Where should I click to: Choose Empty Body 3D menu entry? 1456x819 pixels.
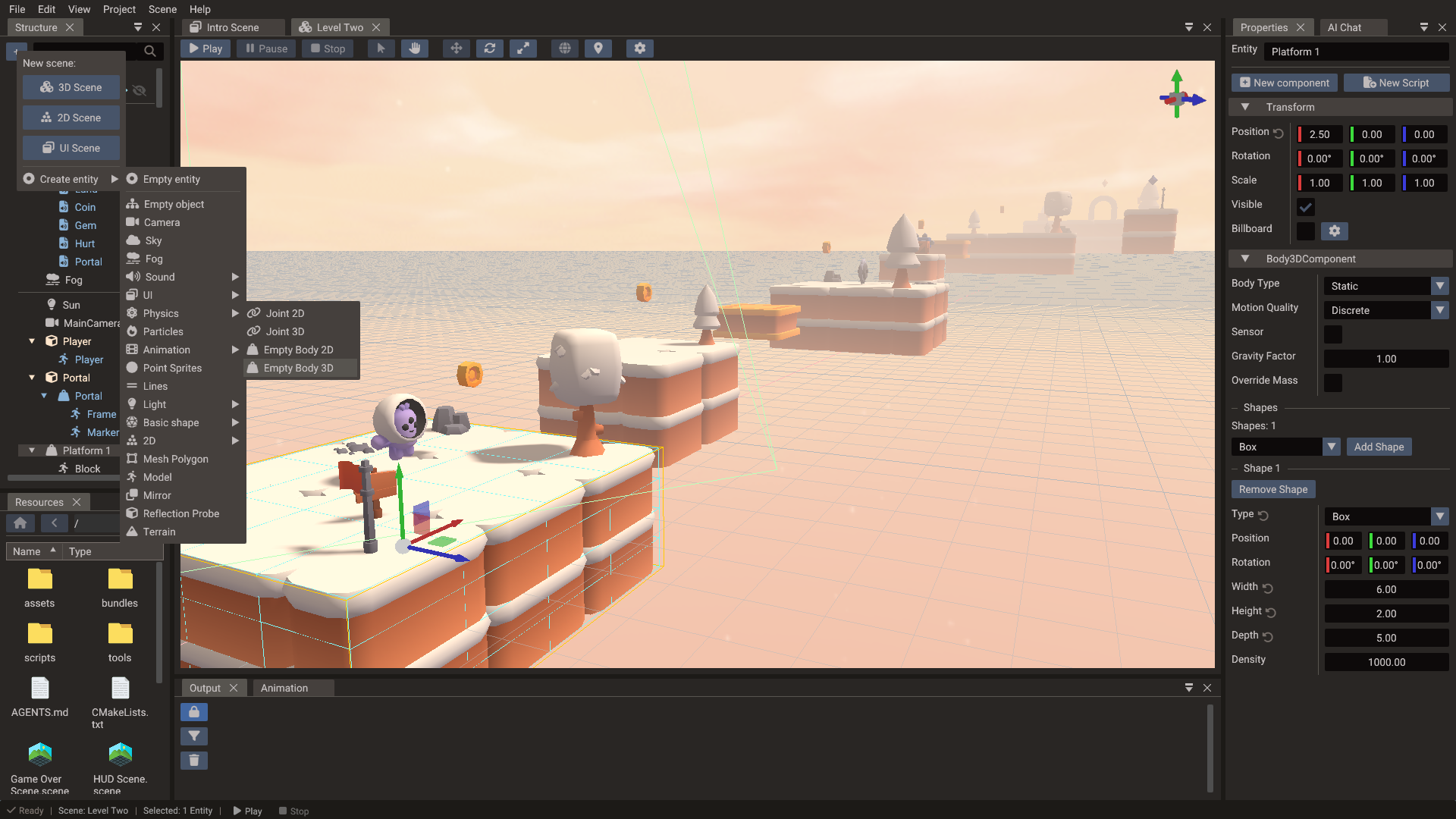click(301, 368)
